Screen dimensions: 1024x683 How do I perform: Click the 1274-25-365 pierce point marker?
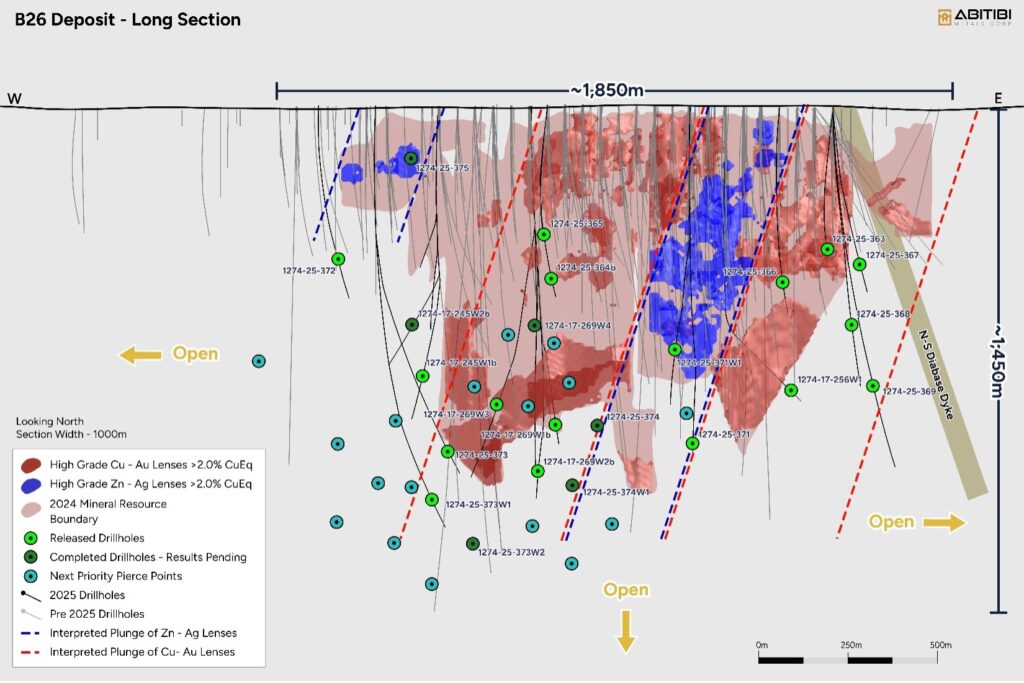[544, 235]
